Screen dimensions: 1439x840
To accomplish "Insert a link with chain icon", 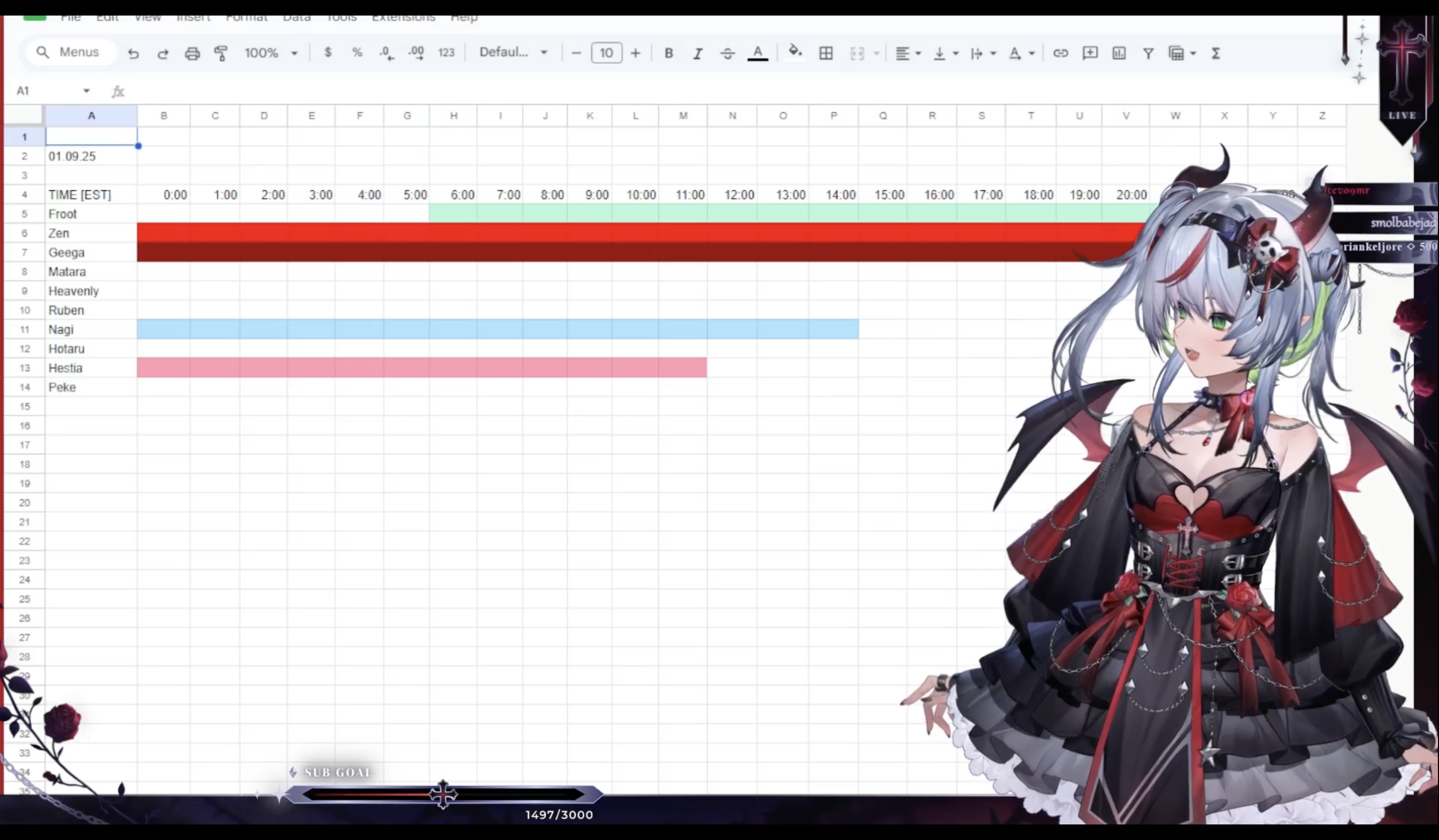I will (1060, 53).
